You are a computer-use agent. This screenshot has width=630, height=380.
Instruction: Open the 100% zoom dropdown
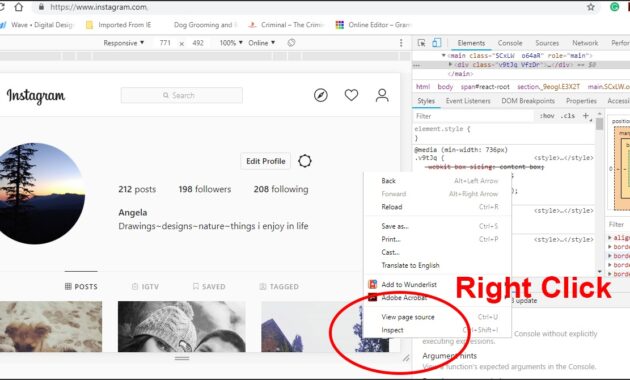[231, 43]
